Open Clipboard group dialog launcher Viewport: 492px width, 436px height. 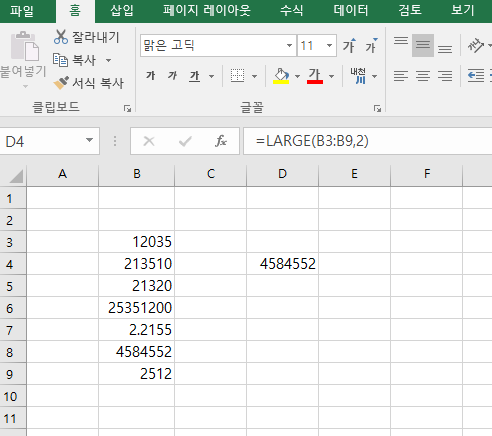(x=127, y=108)
